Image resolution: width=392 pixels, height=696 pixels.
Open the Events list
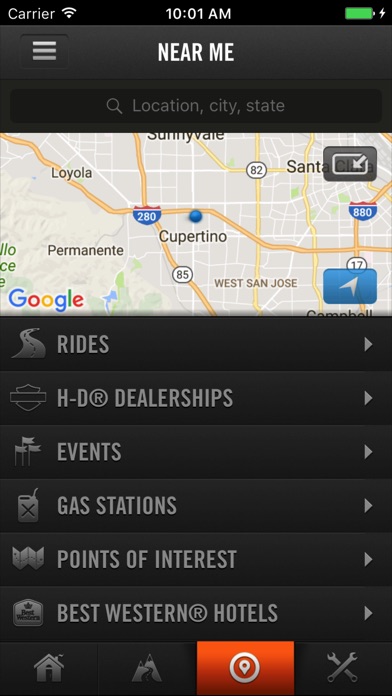pos(196,452)
